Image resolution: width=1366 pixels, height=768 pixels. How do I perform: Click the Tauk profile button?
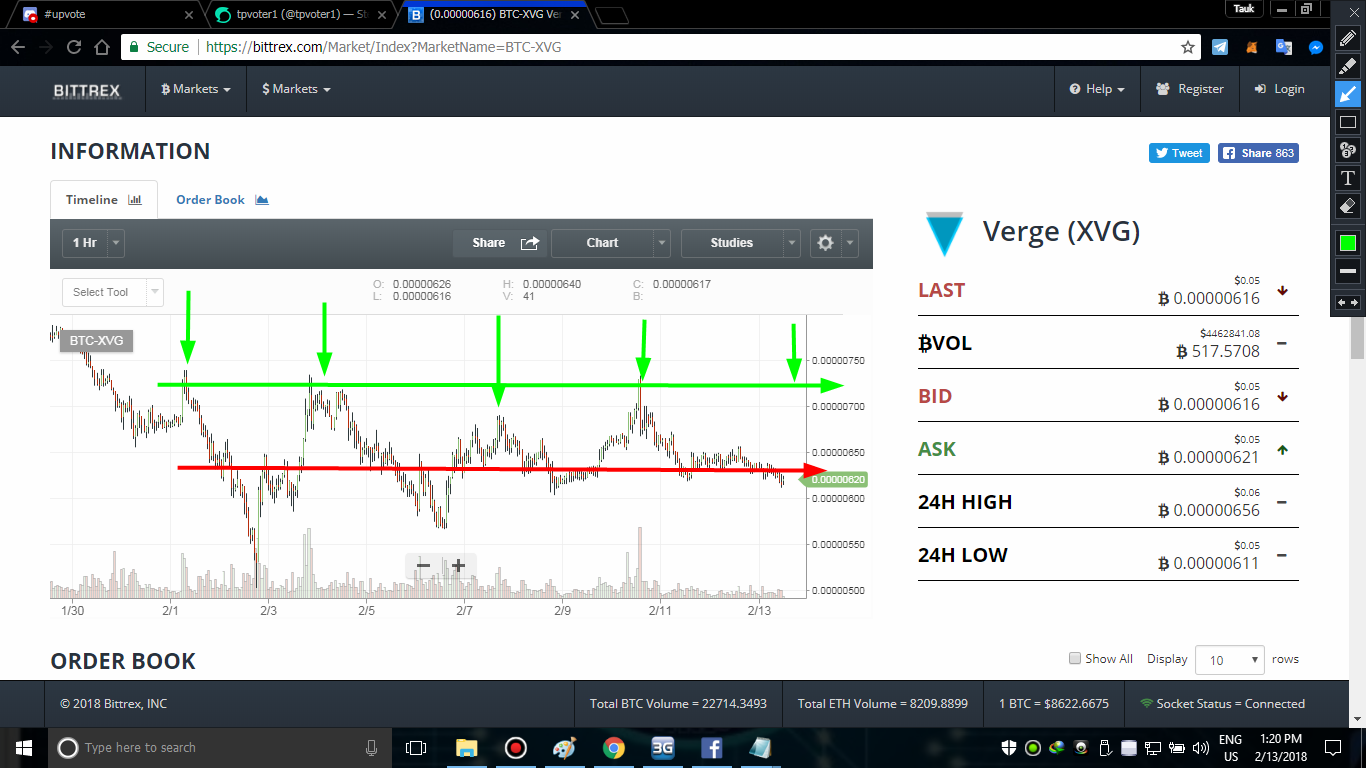(x=1243, y=8)
